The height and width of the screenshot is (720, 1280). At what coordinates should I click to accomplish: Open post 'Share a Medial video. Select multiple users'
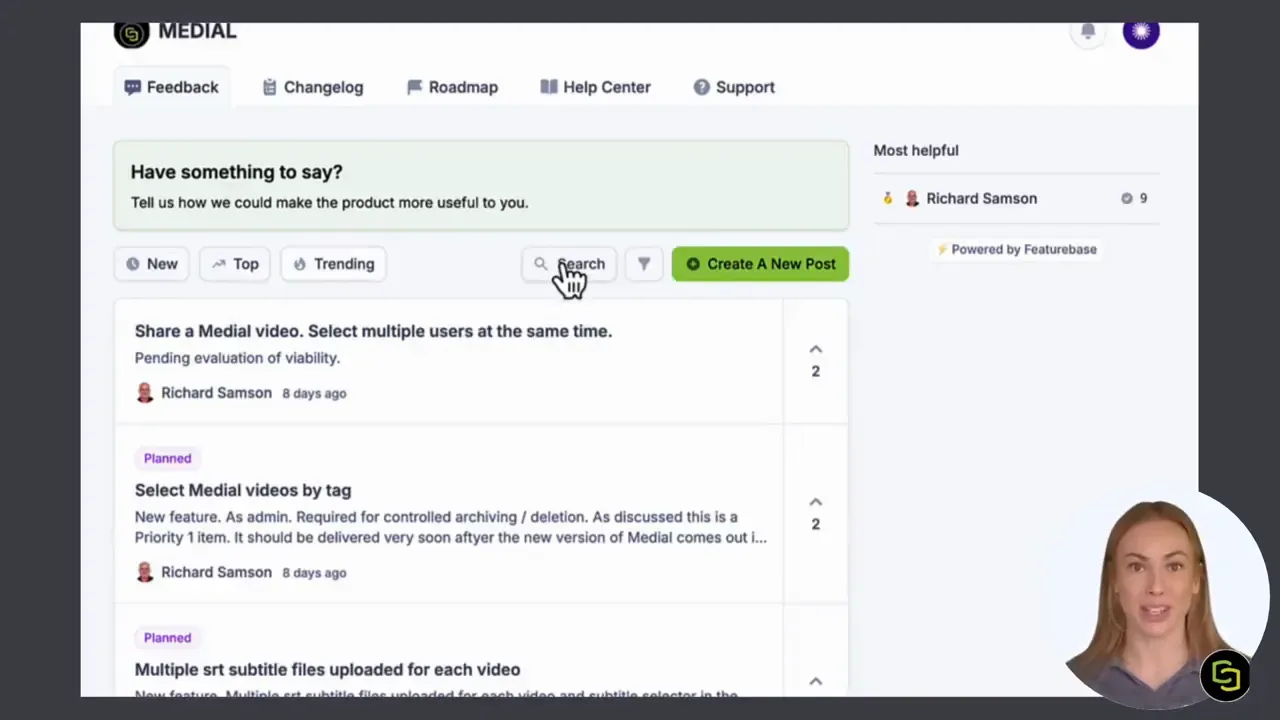(x=373, y=331)
